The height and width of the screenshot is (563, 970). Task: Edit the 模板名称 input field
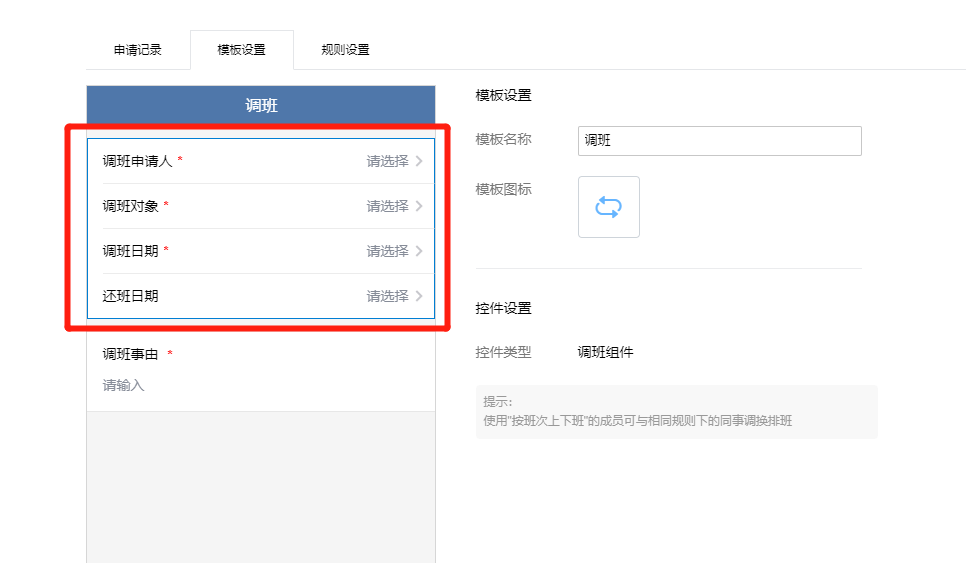coord(719,140)
